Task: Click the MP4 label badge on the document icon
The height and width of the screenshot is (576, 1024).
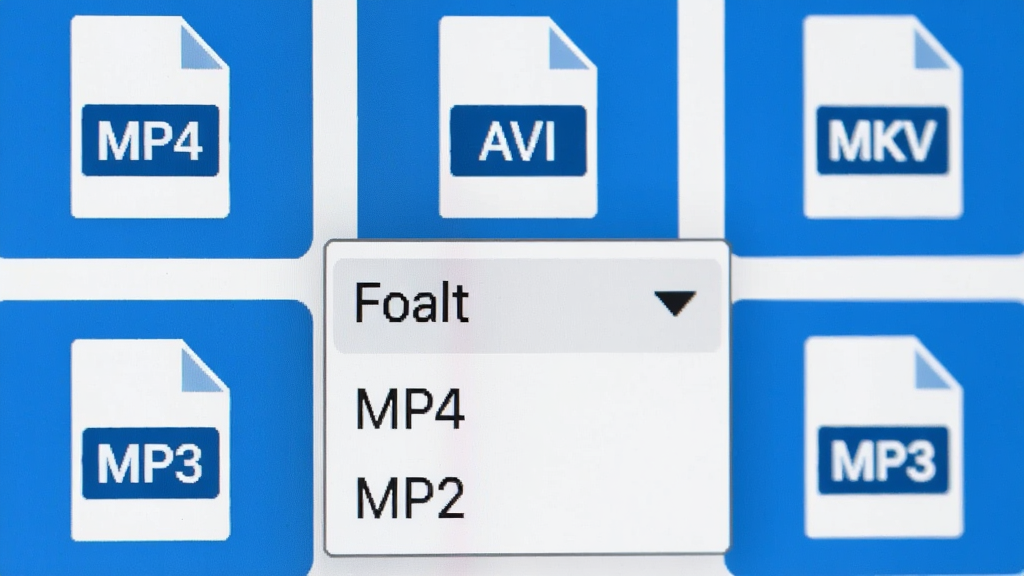Action: 150,140
